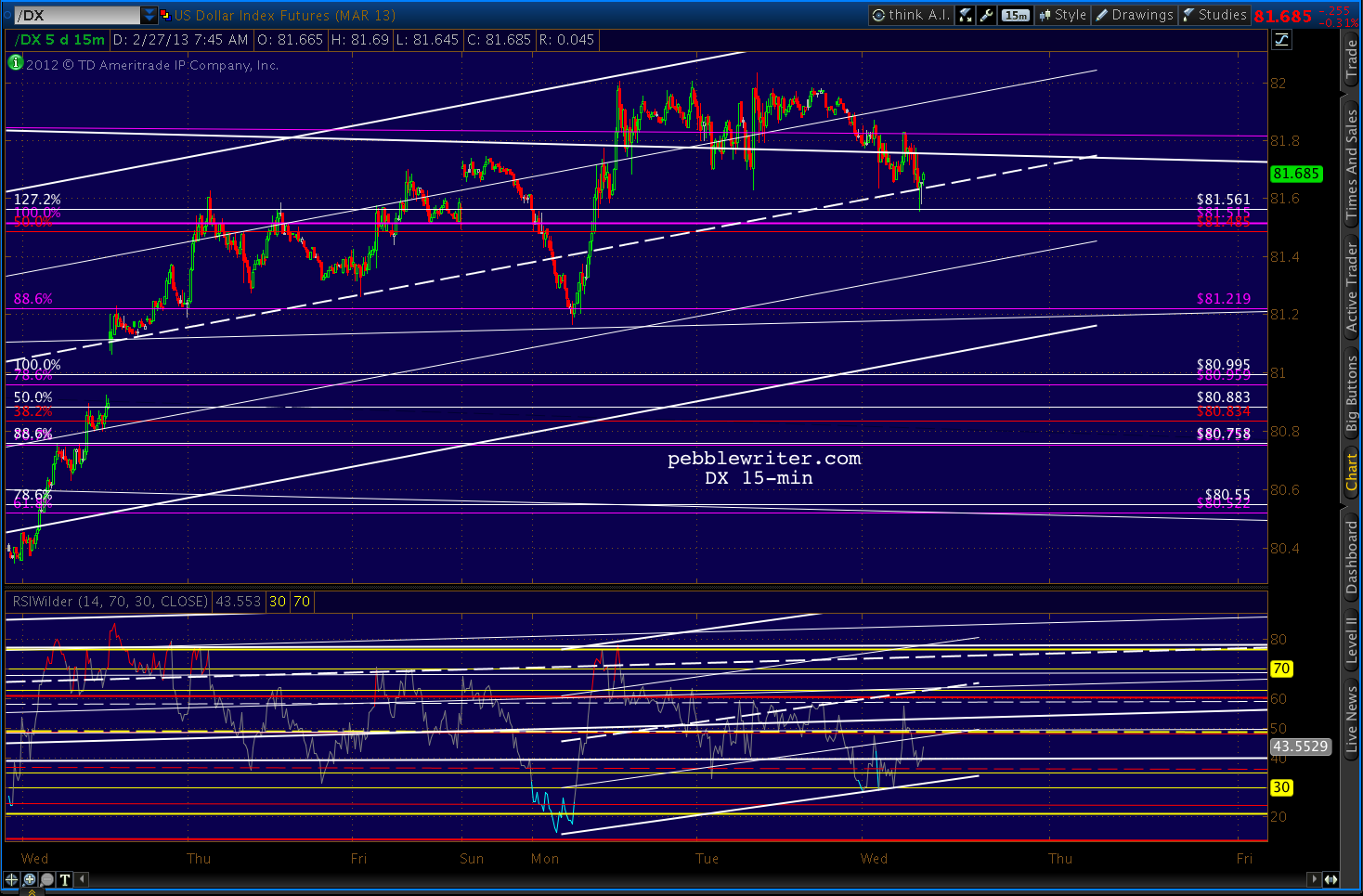Select the text annotation T tool
Screen dimensions: 1363x896
[x=65, y=879]
